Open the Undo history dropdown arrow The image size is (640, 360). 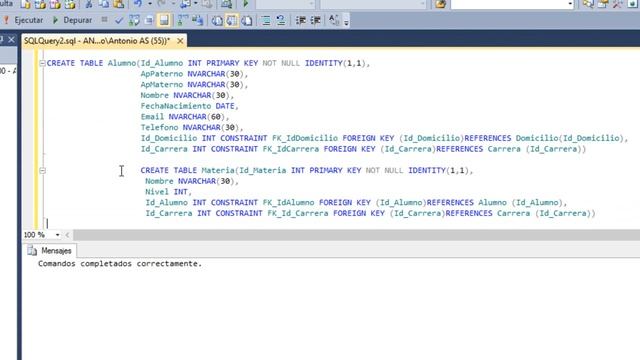[x=149, y=4]
